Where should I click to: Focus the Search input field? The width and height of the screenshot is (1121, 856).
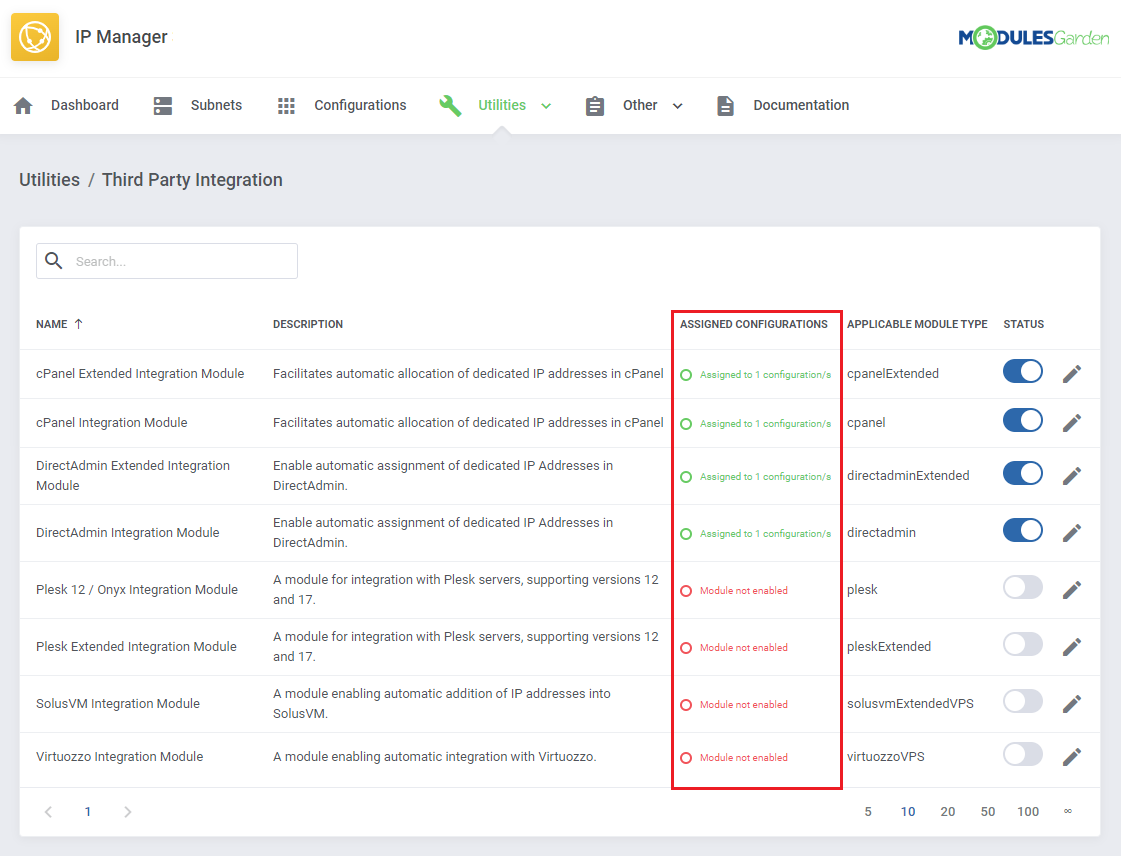click(167, 261)
